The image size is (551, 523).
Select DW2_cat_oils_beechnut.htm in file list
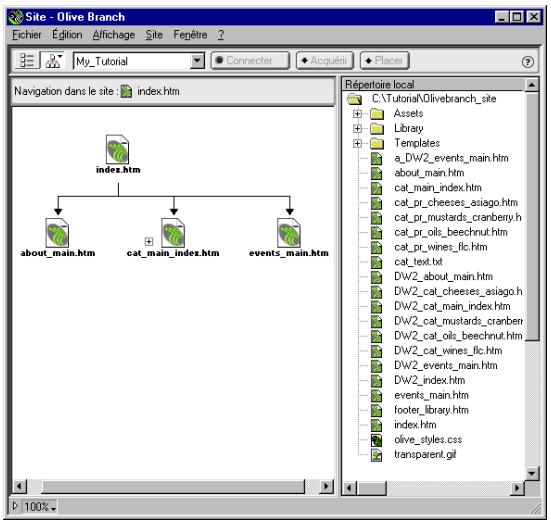[x=458, y=336]
